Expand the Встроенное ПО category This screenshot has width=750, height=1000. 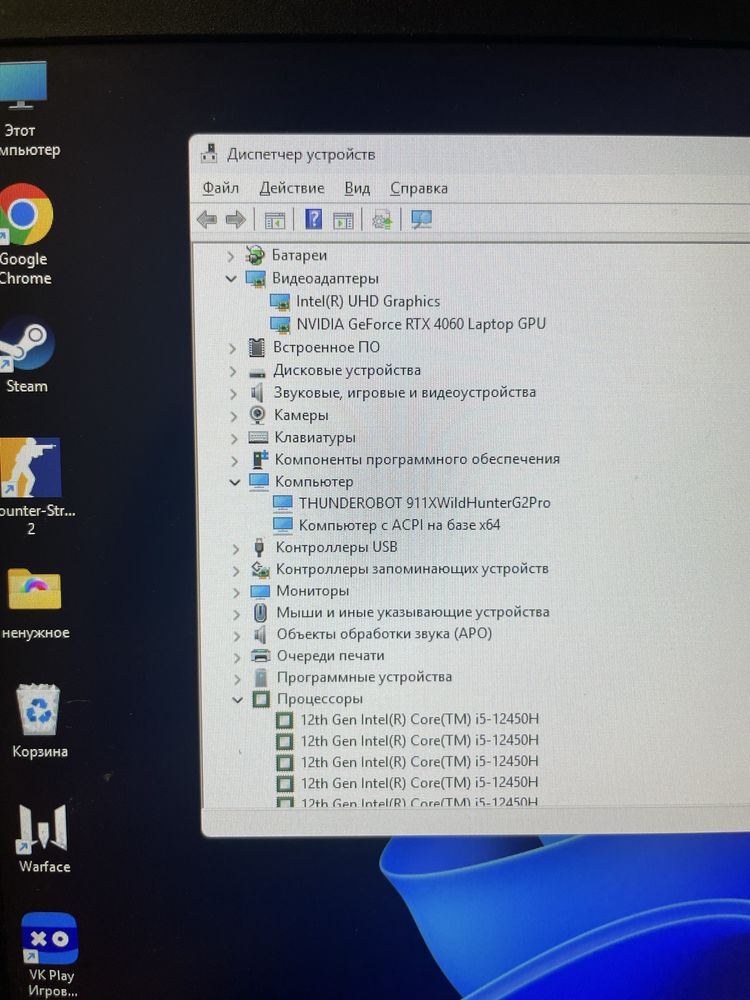(x=232, y=348)
